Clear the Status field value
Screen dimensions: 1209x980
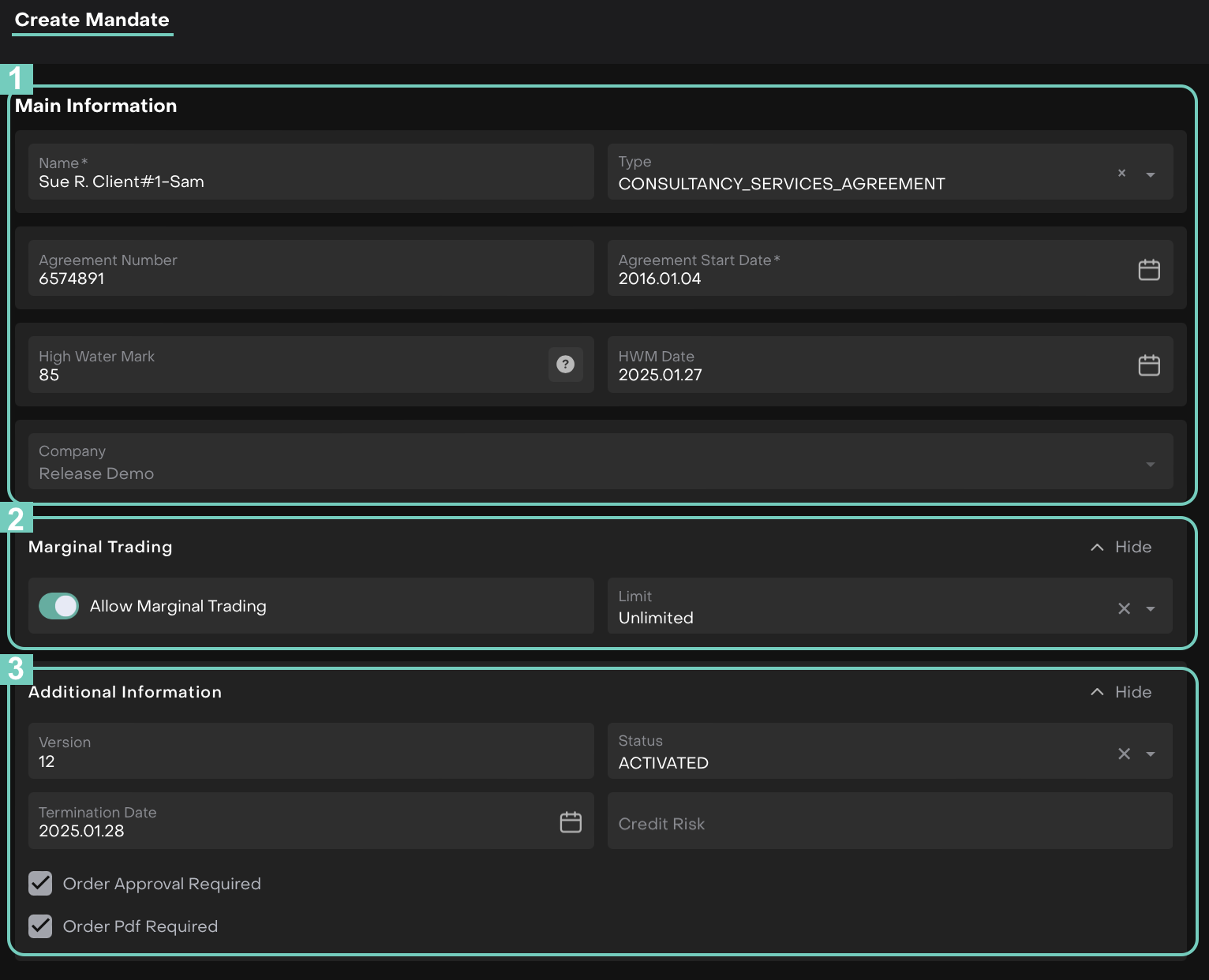(1124, 754)
